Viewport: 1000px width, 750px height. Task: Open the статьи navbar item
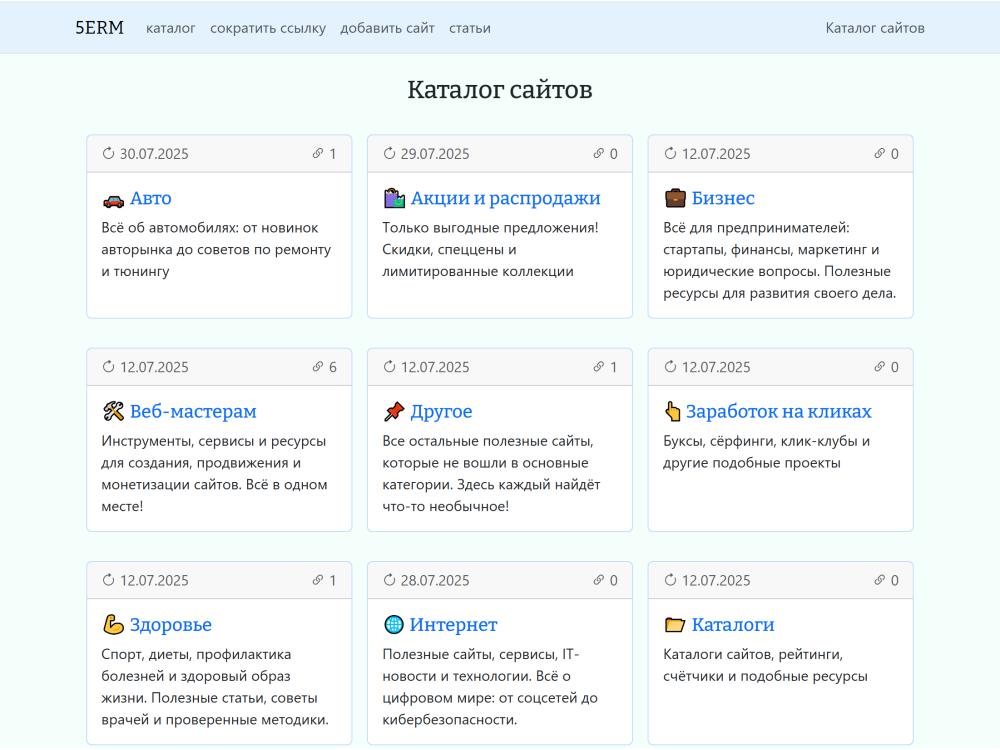pos(469,28)
